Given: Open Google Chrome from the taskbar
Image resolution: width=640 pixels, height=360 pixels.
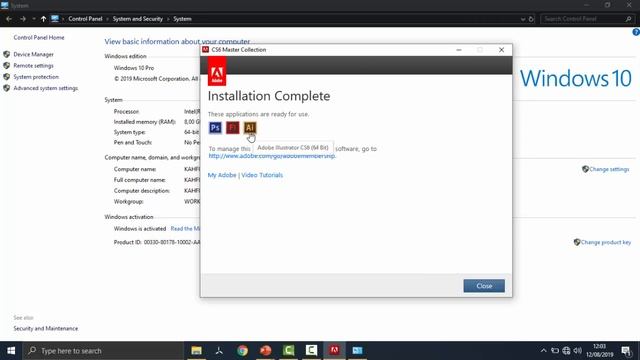Looking at the screenshot, I should [242, 351].
